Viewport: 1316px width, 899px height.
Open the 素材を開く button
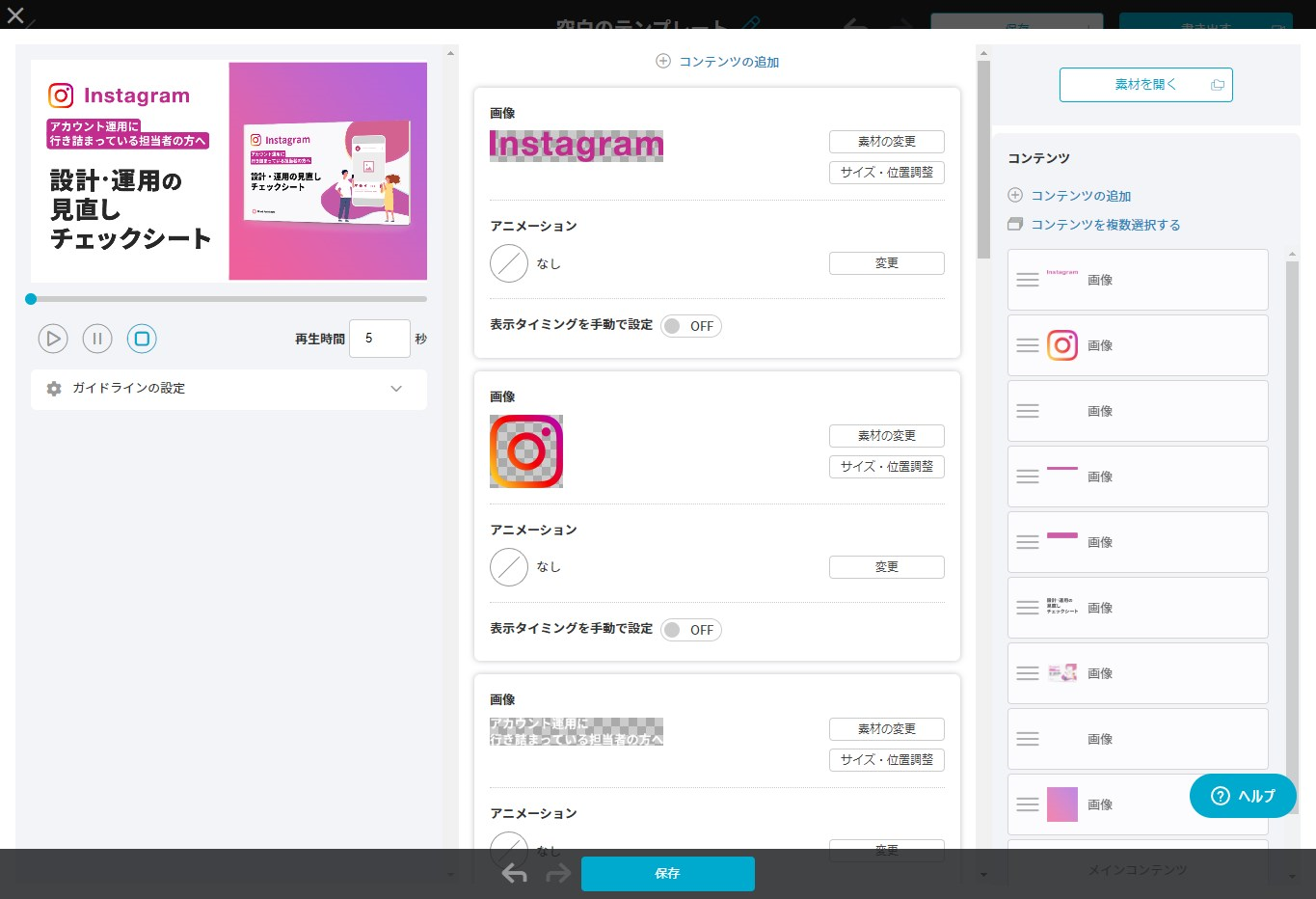1145,85
